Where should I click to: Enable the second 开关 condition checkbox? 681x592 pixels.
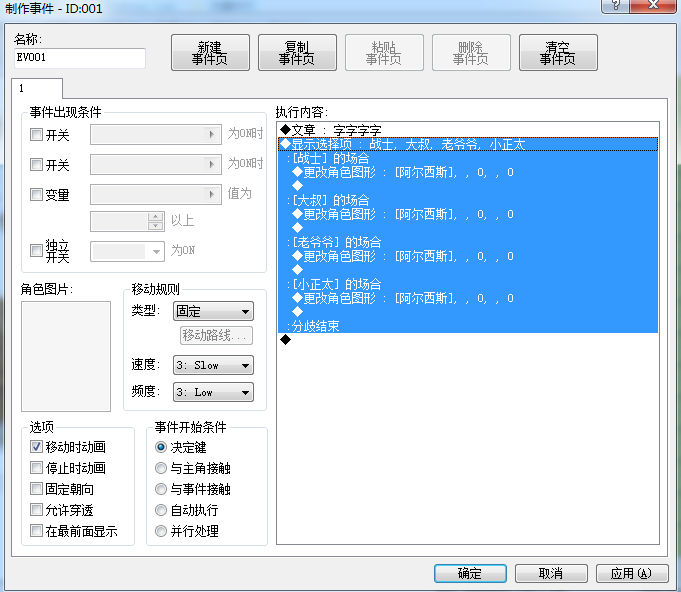(x=36, y=165)
